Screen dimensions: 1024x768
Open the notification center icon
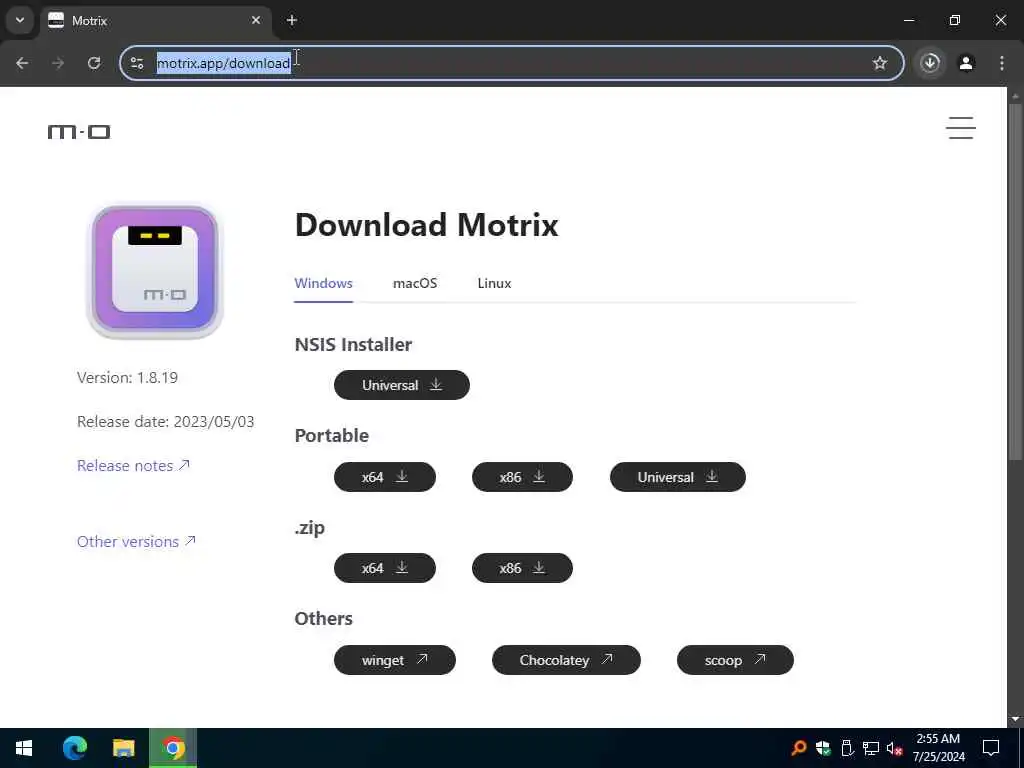991,748
